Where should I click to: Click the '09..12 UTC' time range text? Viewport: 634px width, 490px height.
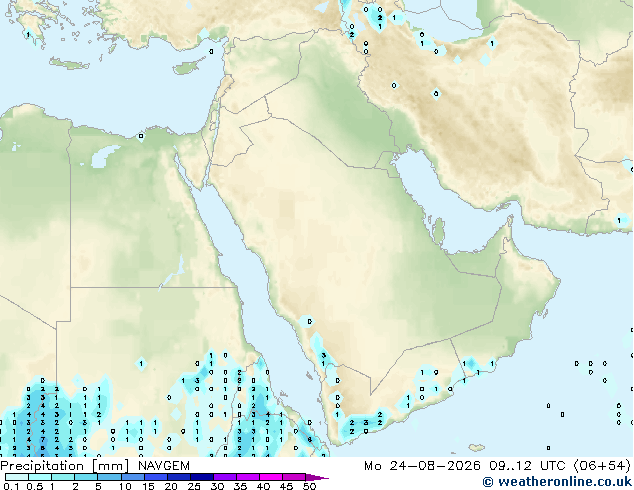click(x=527, y=466)
